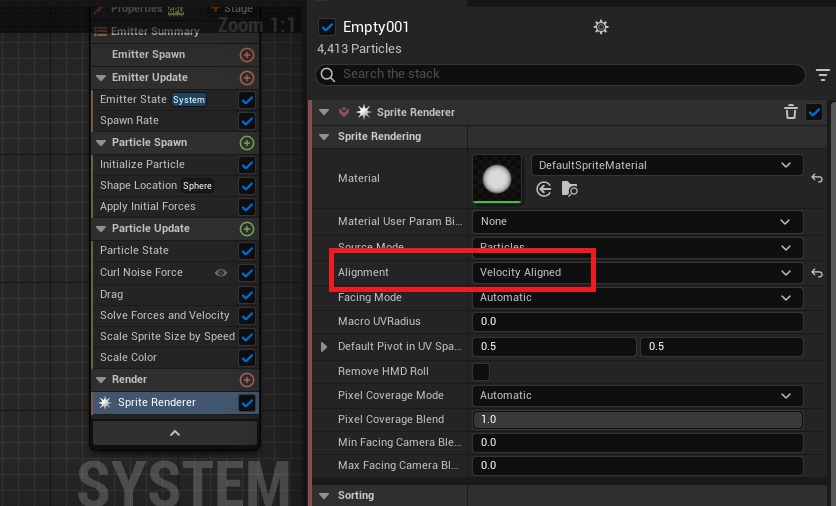The image size is (836, 506).
Task: Disable the Scale Color module
Action: 247,358
